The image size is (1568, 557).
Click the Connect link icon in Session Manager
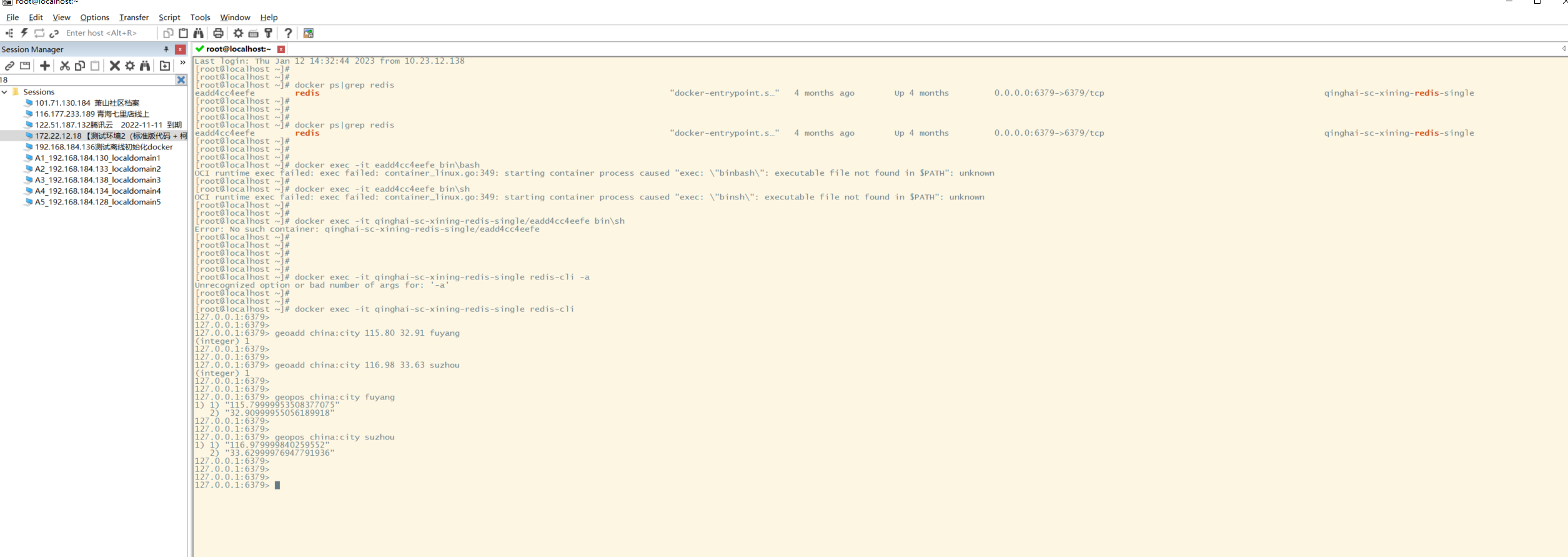click(x=9, y=66)
